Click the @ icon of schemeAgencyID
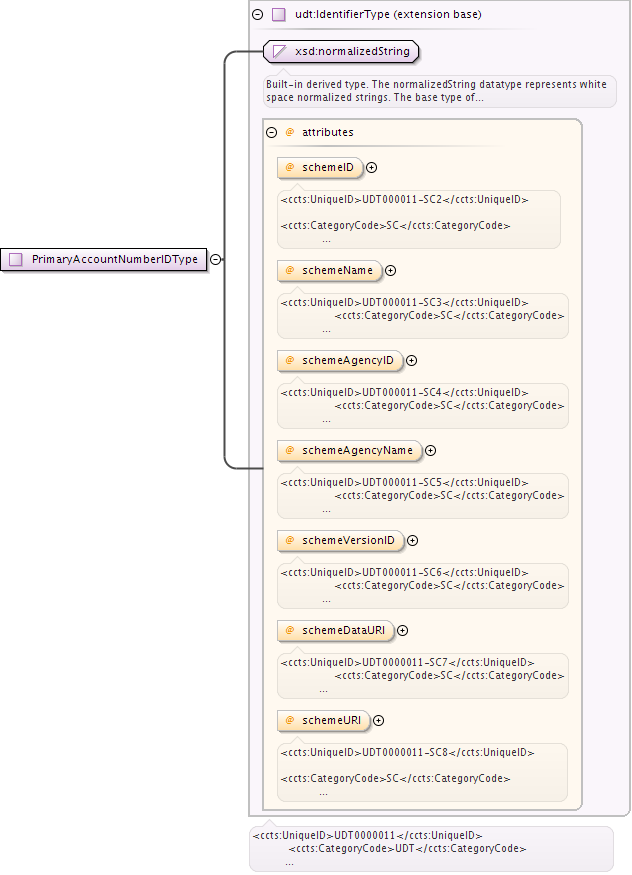 pyautogui.click(x=290, y=360)
